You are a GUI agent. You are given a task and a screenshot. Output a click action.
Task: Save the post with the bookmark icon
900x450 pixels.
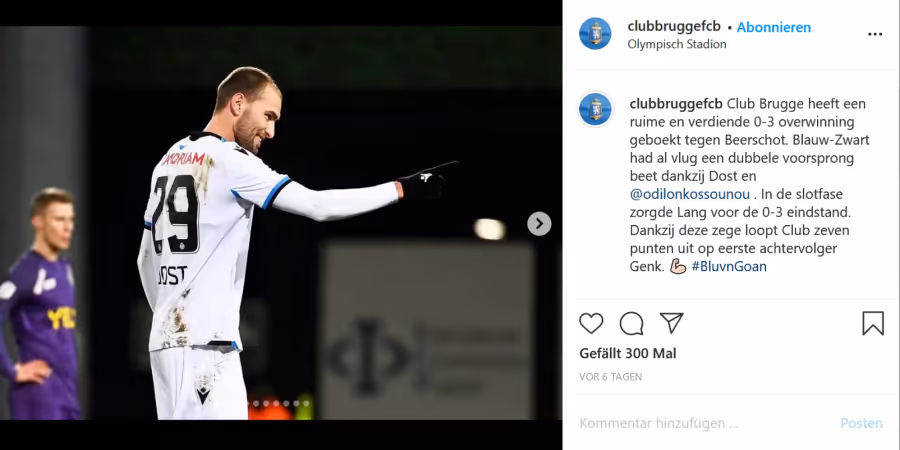[872, 324]
